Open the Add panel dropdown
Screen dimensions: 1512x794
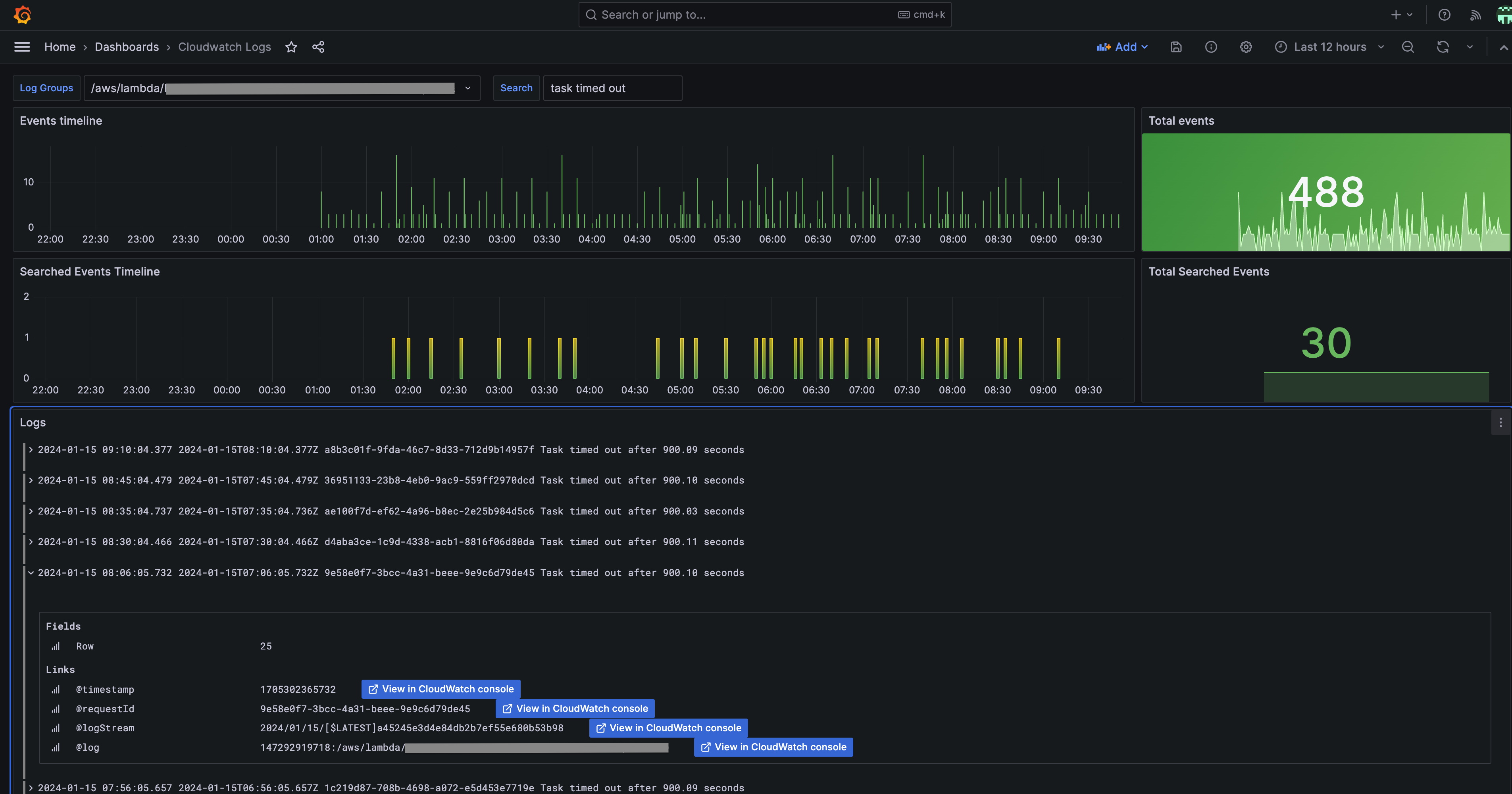(1121, 47)
